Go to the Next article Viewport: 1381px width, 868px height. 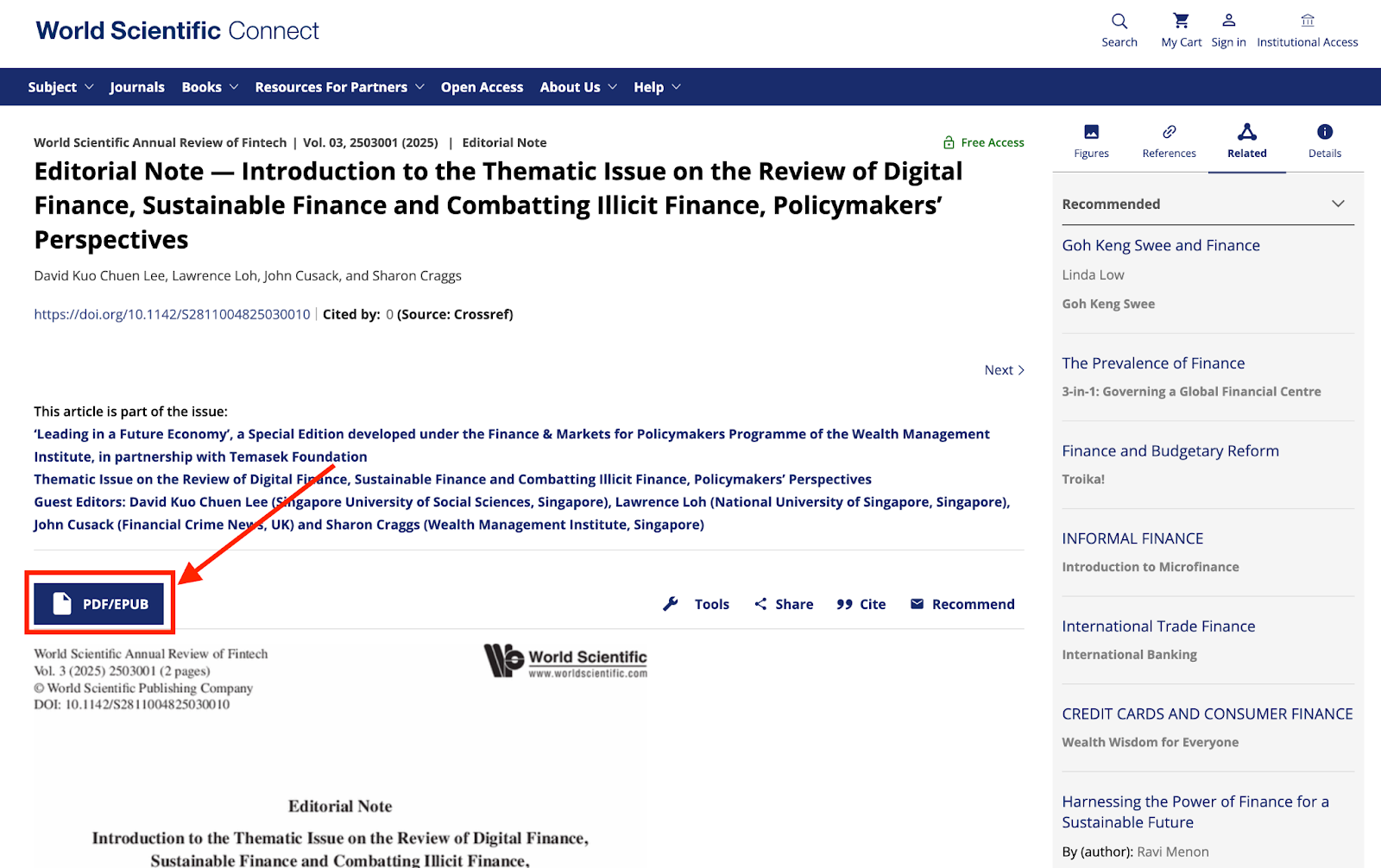(1004, 370)
